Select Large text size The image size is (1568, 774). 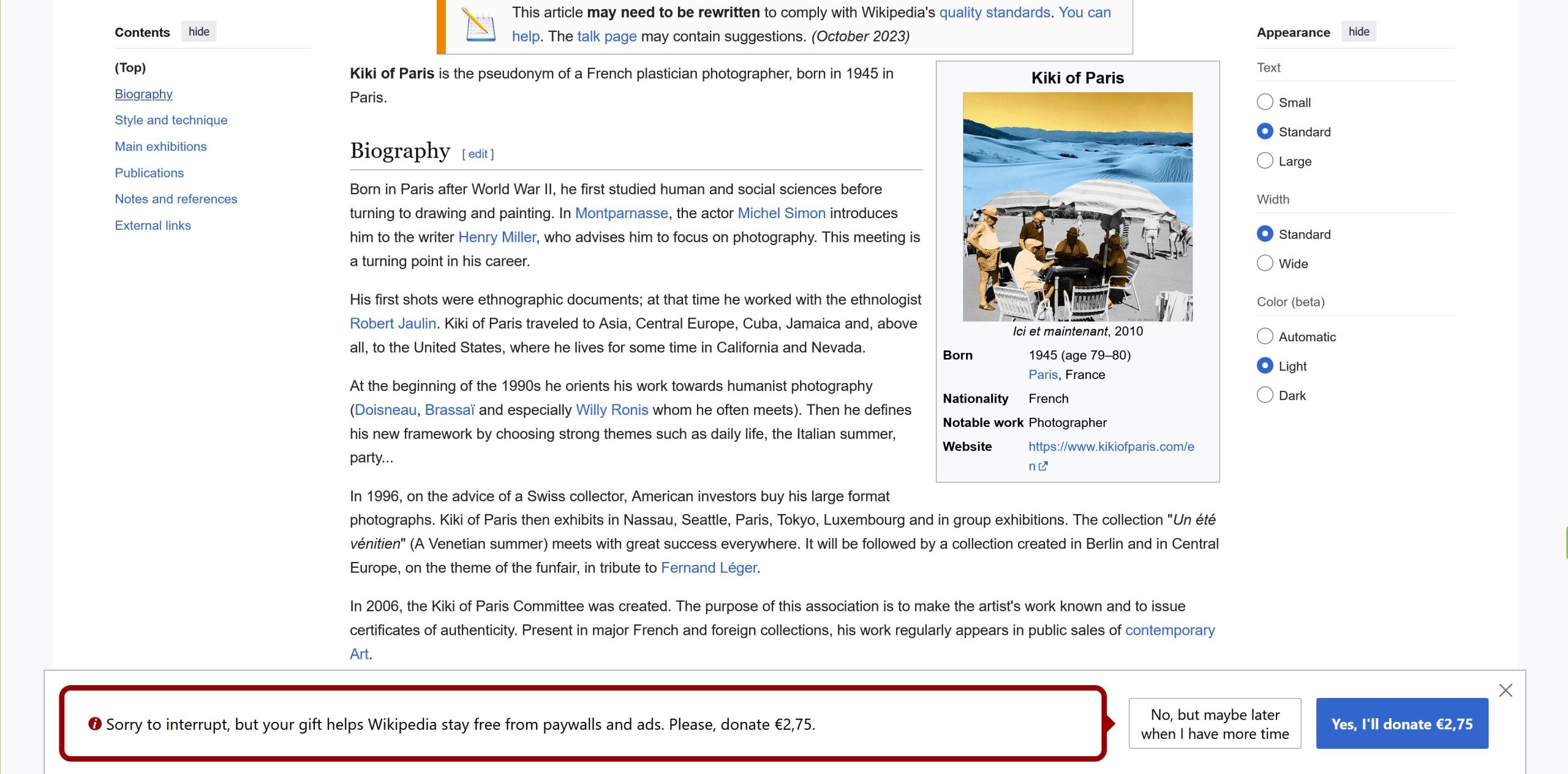point(1265,161)
